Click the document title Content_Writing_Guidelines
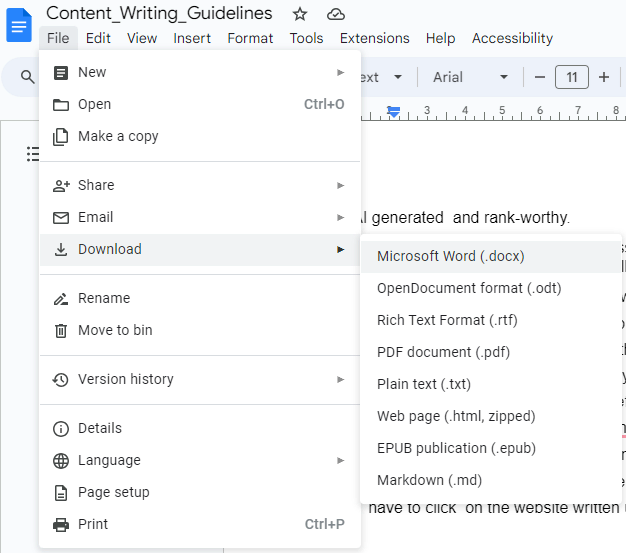The width and height of the screenshot is (626, 553). [x=159, y=13]
